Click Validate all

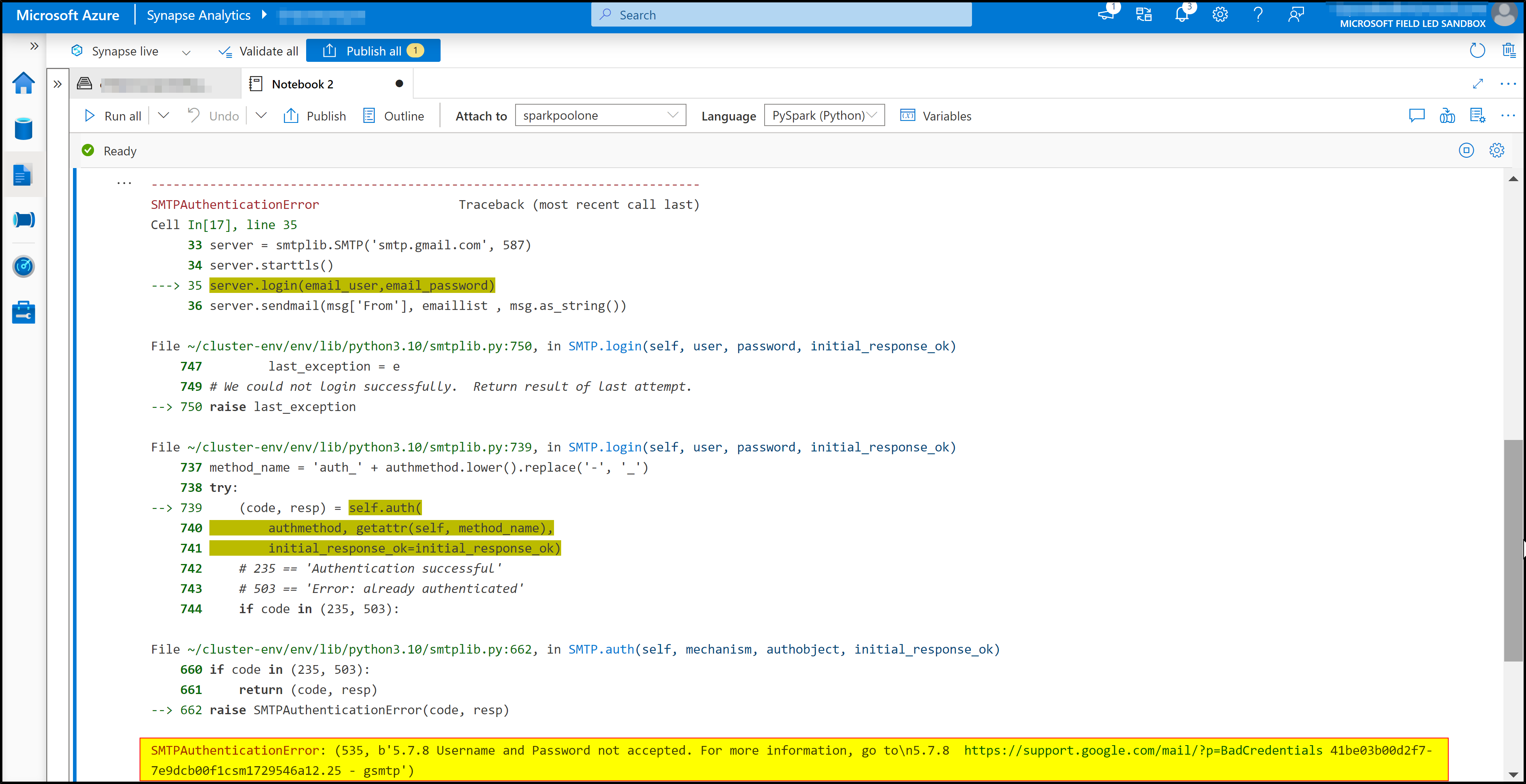(x=258, y=52)
